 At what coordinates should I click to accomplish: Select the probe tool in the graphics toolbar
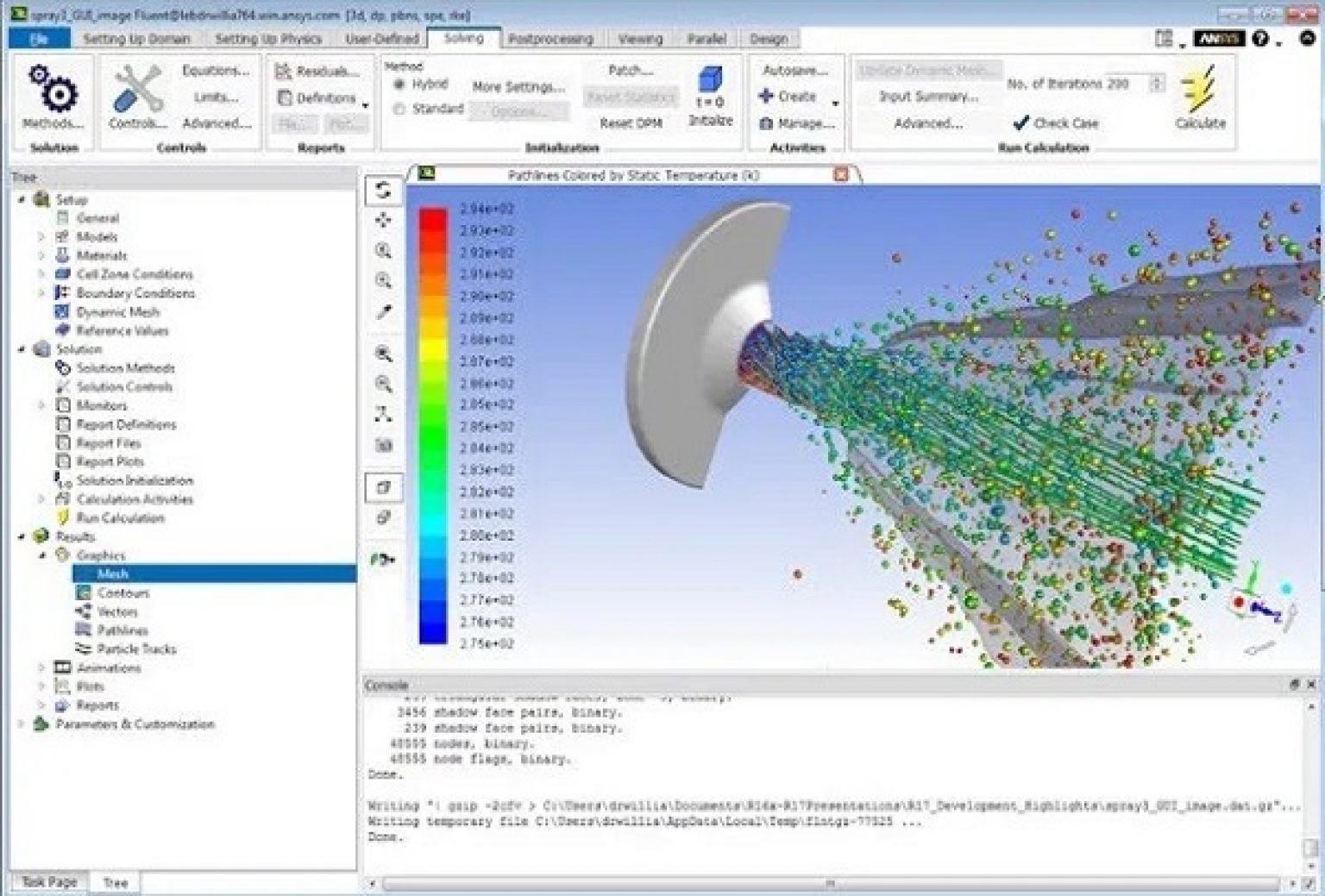pos(383,313)
